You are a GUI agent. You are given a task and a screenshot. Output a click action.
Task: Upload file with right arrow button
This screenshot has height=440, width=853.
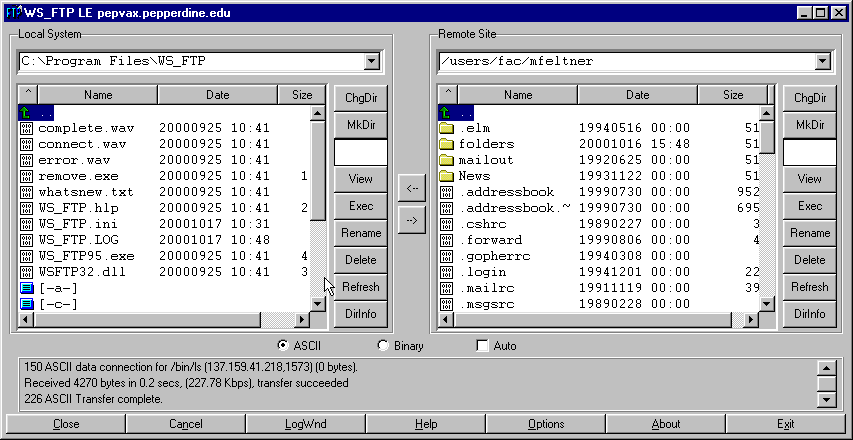click(x=412, y=220)
